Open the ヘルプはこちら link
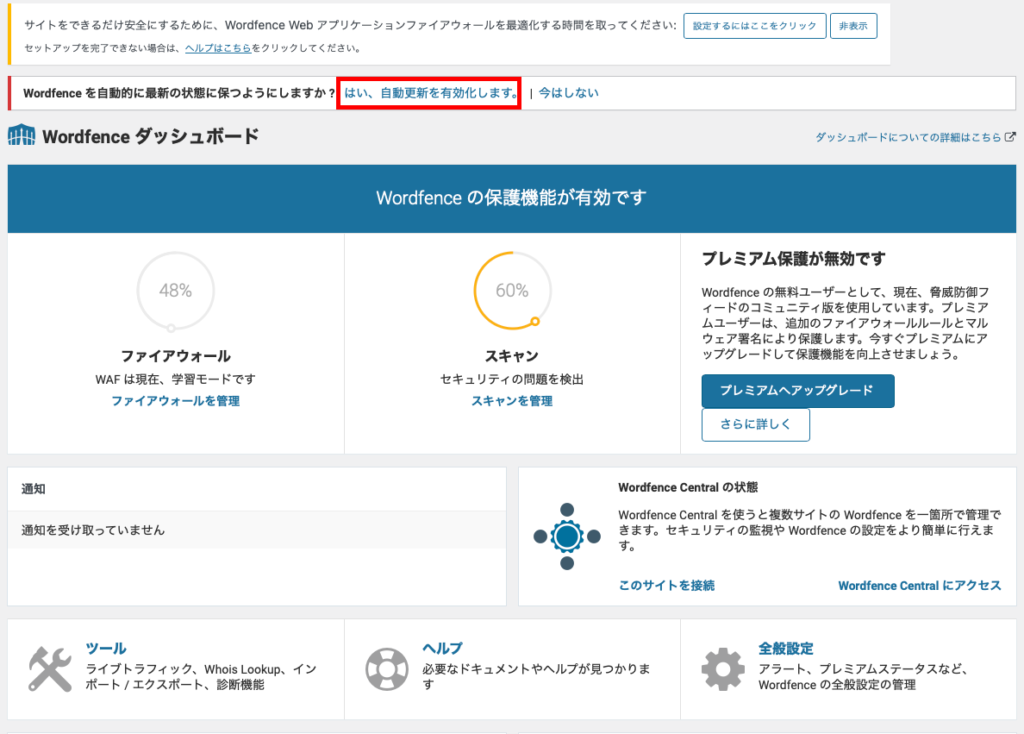1024x734 pixels. [218, 48]
